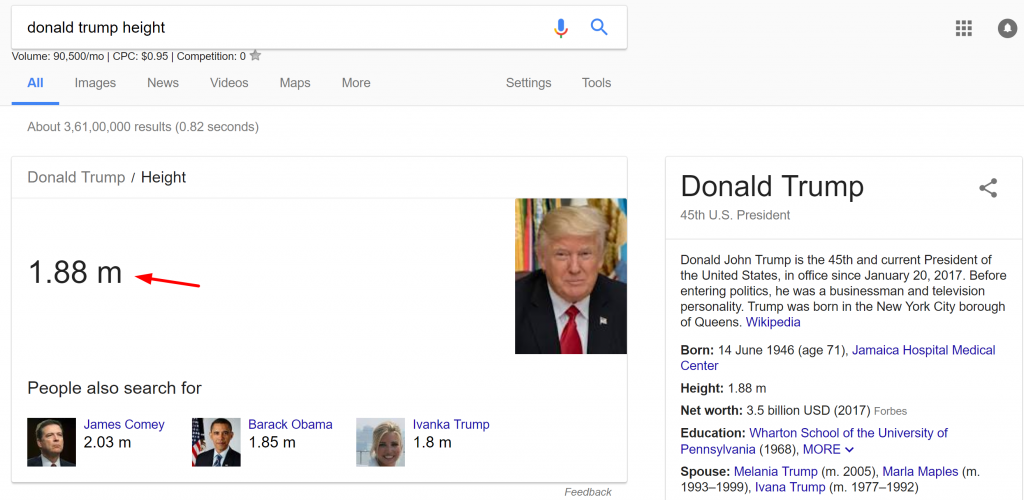1024x500 pixels.
Task: Click the 'Height: 1.88 m' panel row
Action: 724,389
